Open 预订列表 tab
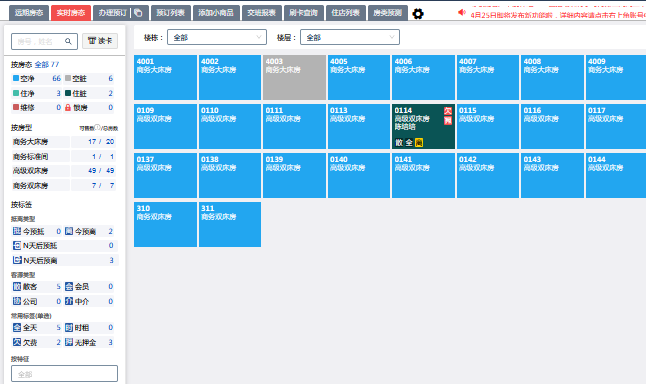The width and height of the screenshot is (646, 384). pyautogui.click(x=171, y=13)
